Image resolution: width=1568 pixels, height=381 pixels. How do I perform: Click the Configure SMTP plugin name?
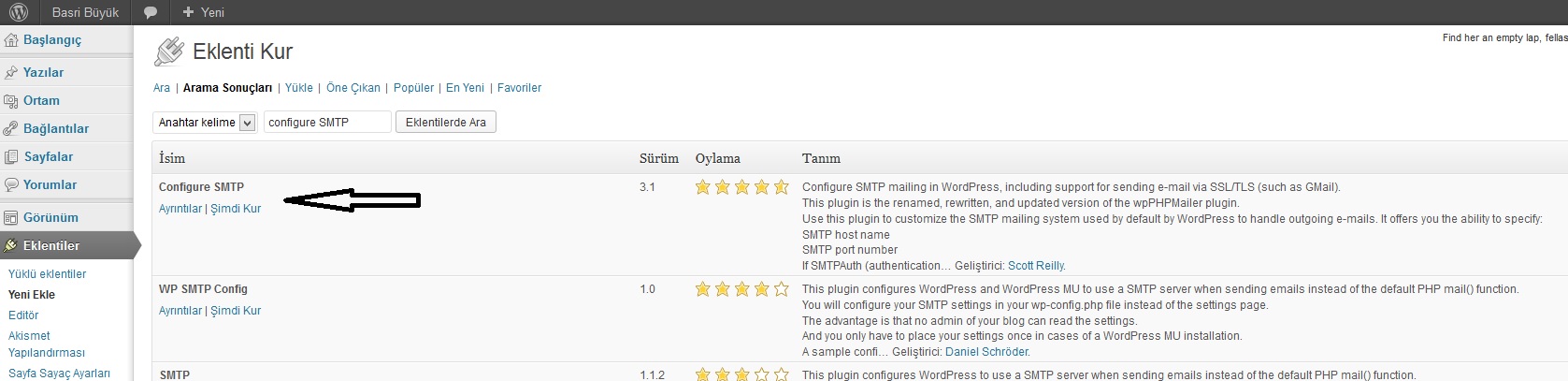[x=201, y=187]
